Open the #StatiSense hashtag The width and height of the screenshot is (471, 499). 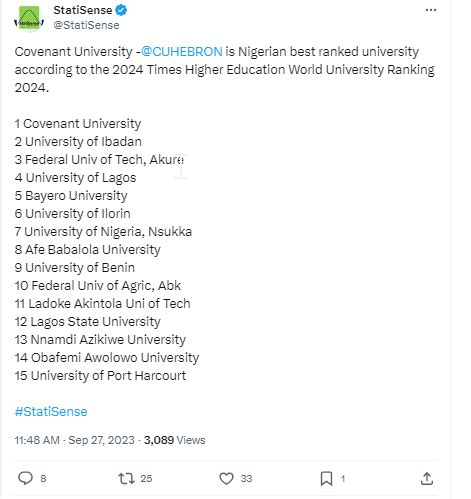[51, 411]
